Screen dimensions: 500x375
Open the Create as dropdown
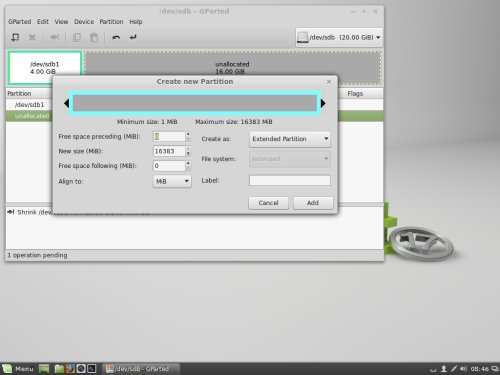(x=290, y=139)
